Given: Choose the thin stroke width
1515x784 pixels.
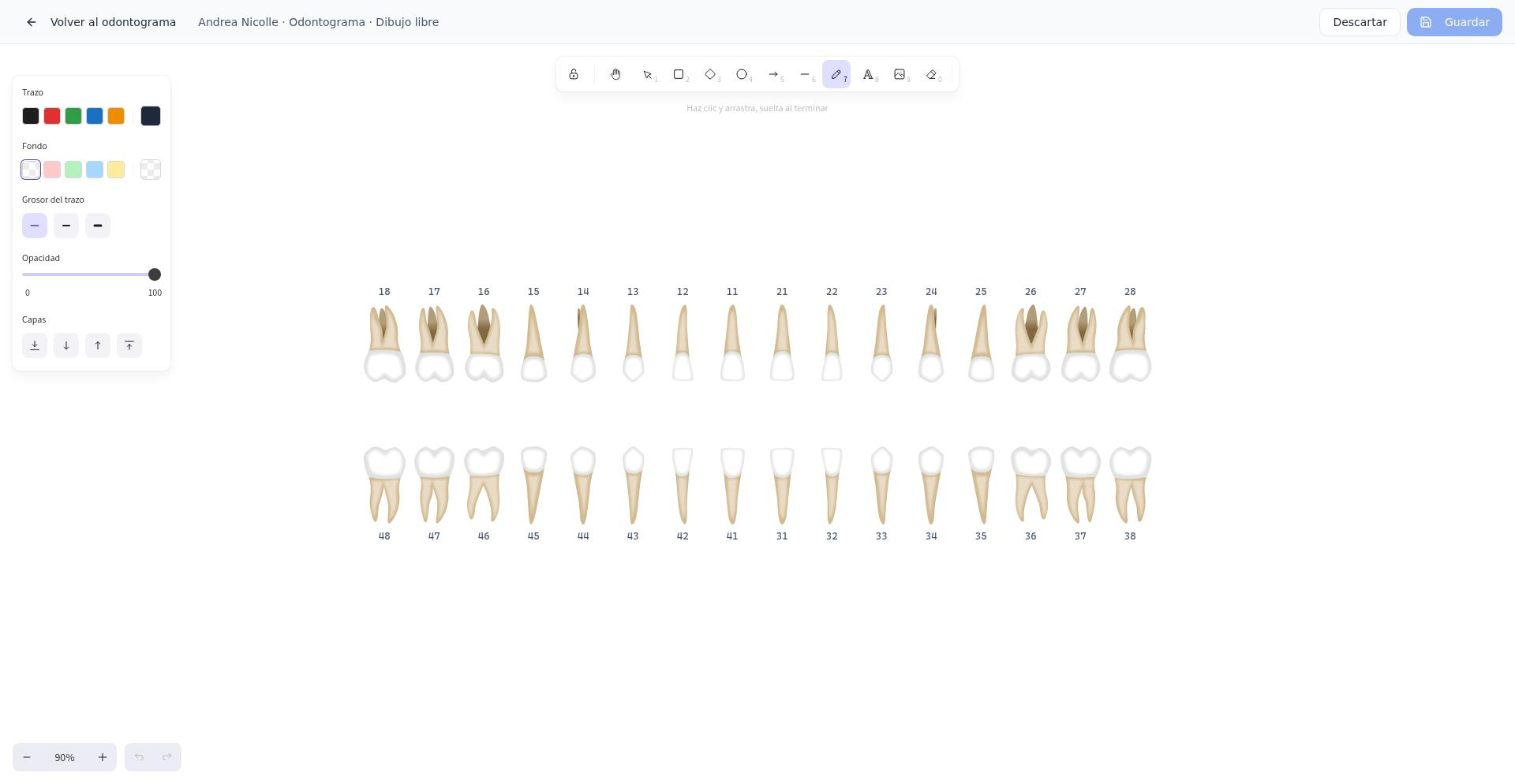Looking at the screenshot, I should click(35, 226).
